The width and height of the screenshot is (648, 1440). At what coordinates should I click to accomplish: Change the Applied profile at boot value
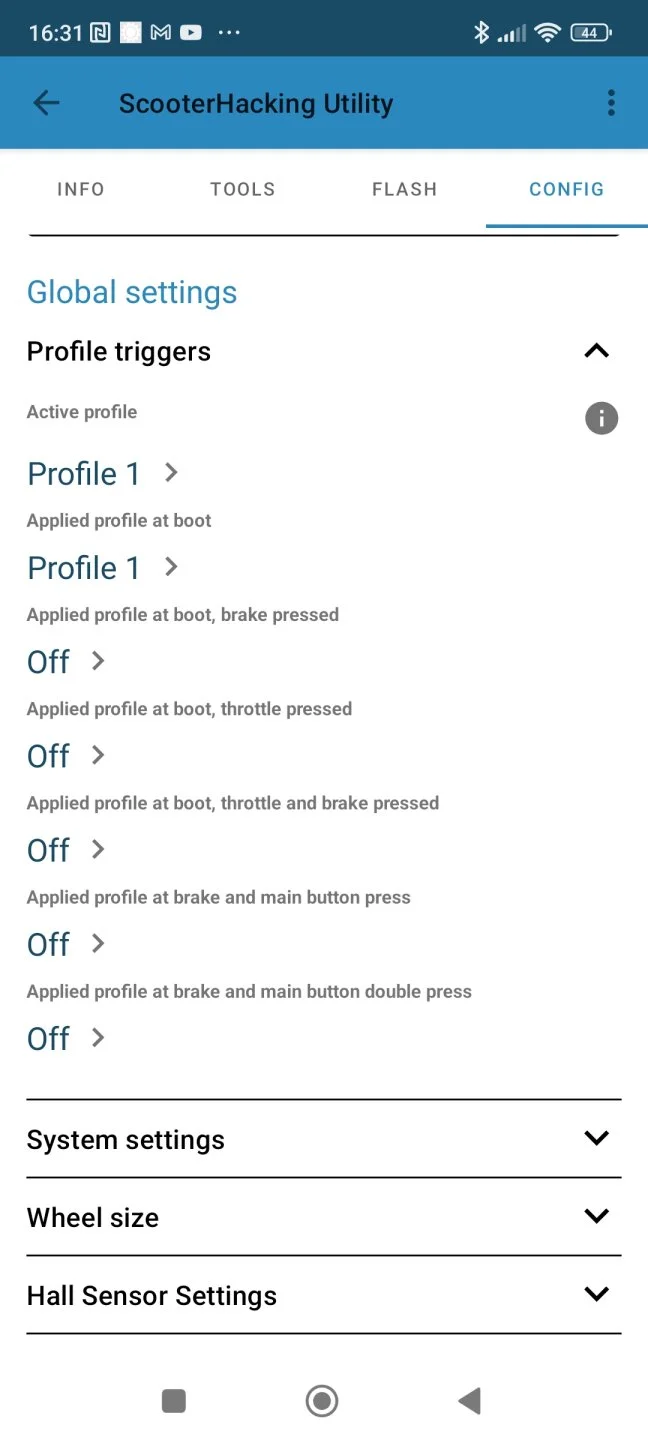click(102, 568)
